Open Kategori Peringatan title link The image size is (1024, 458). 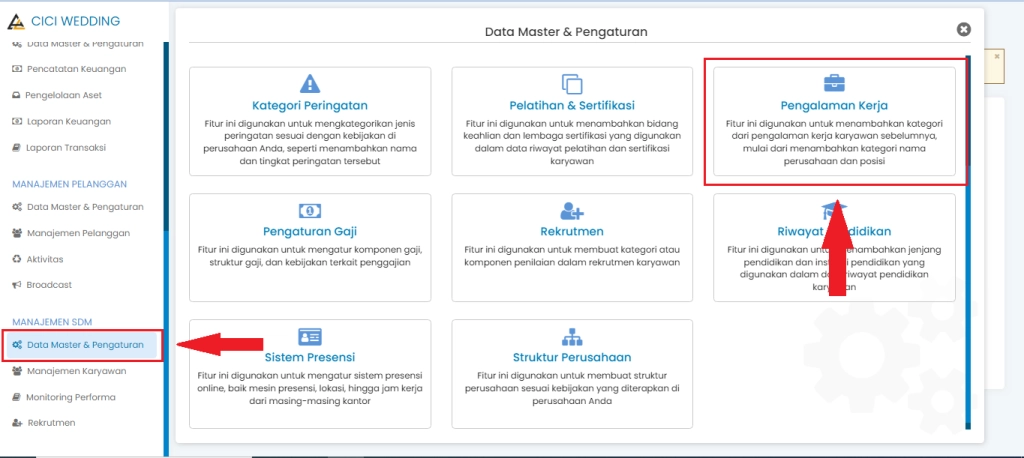pyautogui.click(x=310, y=105)
